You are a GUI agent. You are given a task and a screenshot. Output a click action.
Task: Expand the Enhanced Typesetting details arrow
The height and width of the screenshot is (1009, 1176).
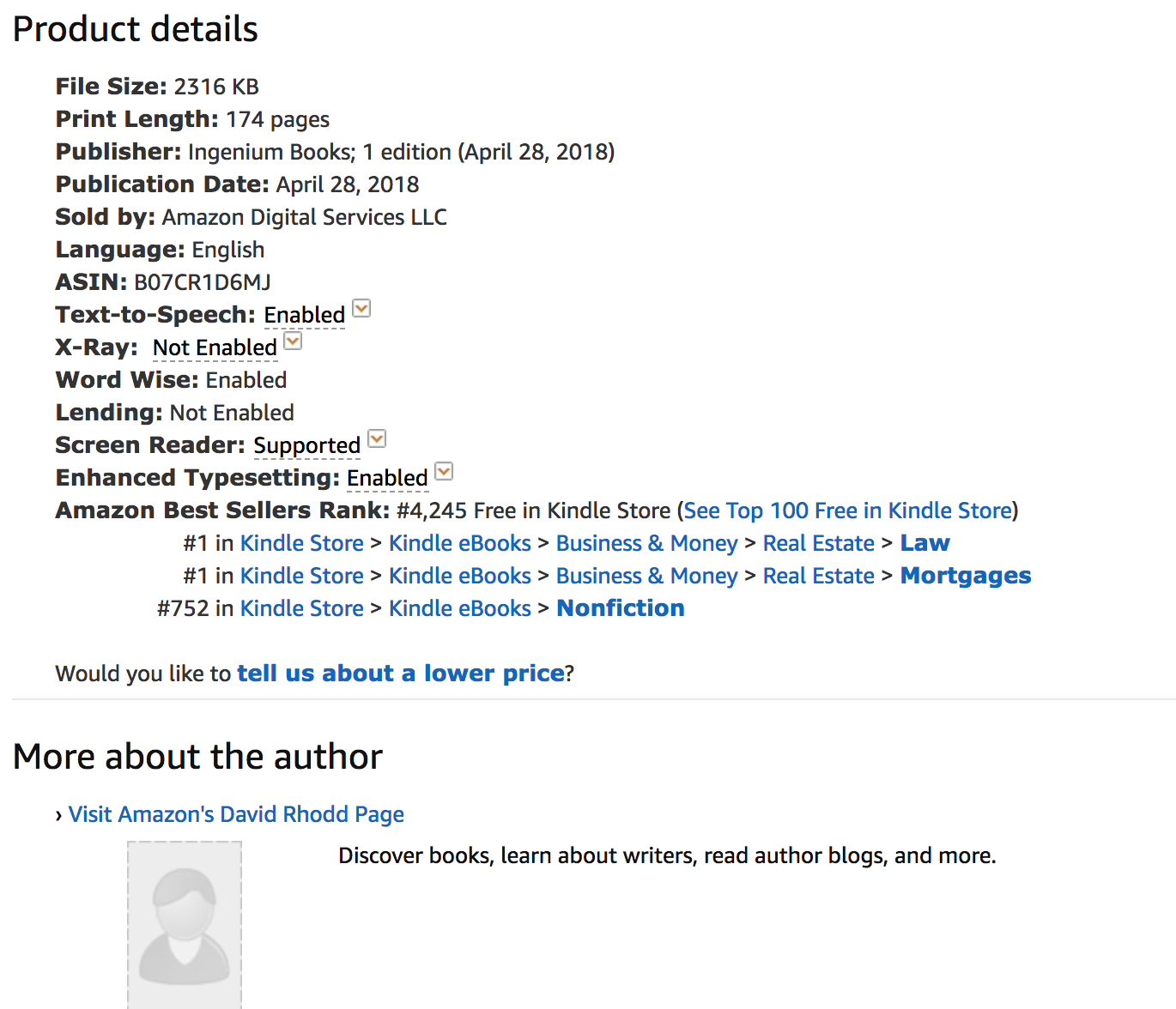444,472
